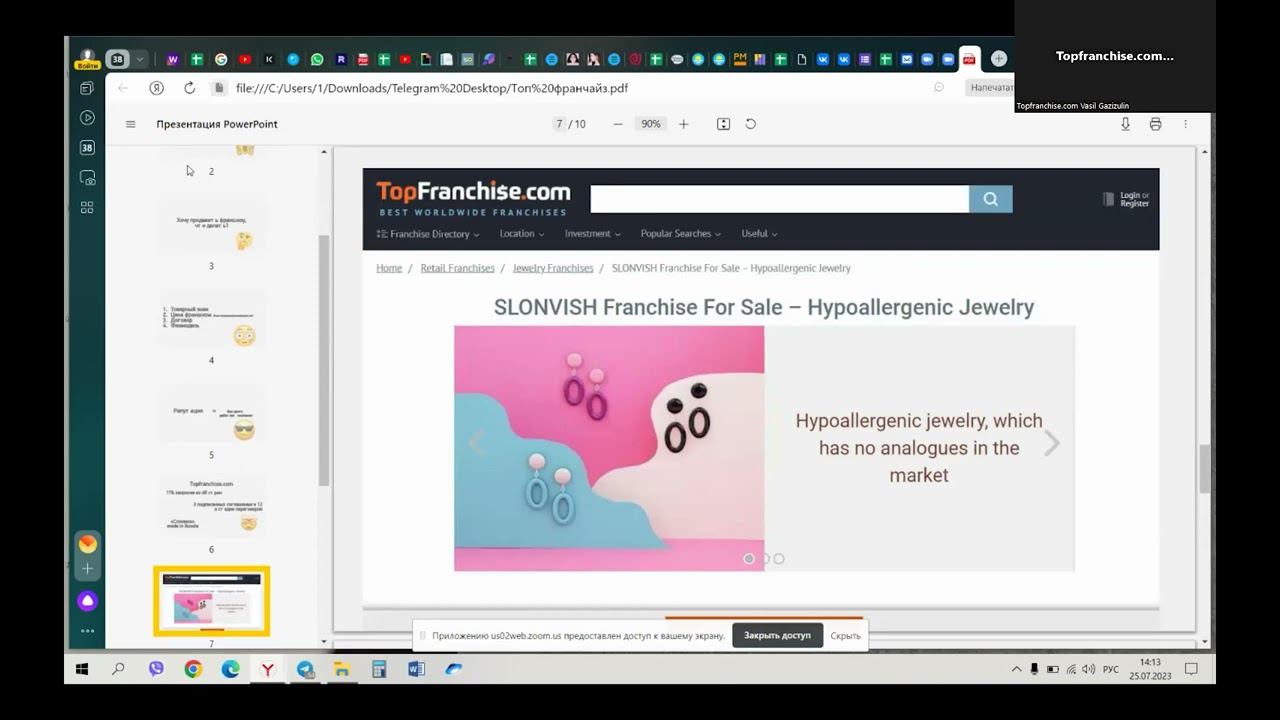Download the PDF file
Screen dimensions: 1280x720
(1125, 124)
